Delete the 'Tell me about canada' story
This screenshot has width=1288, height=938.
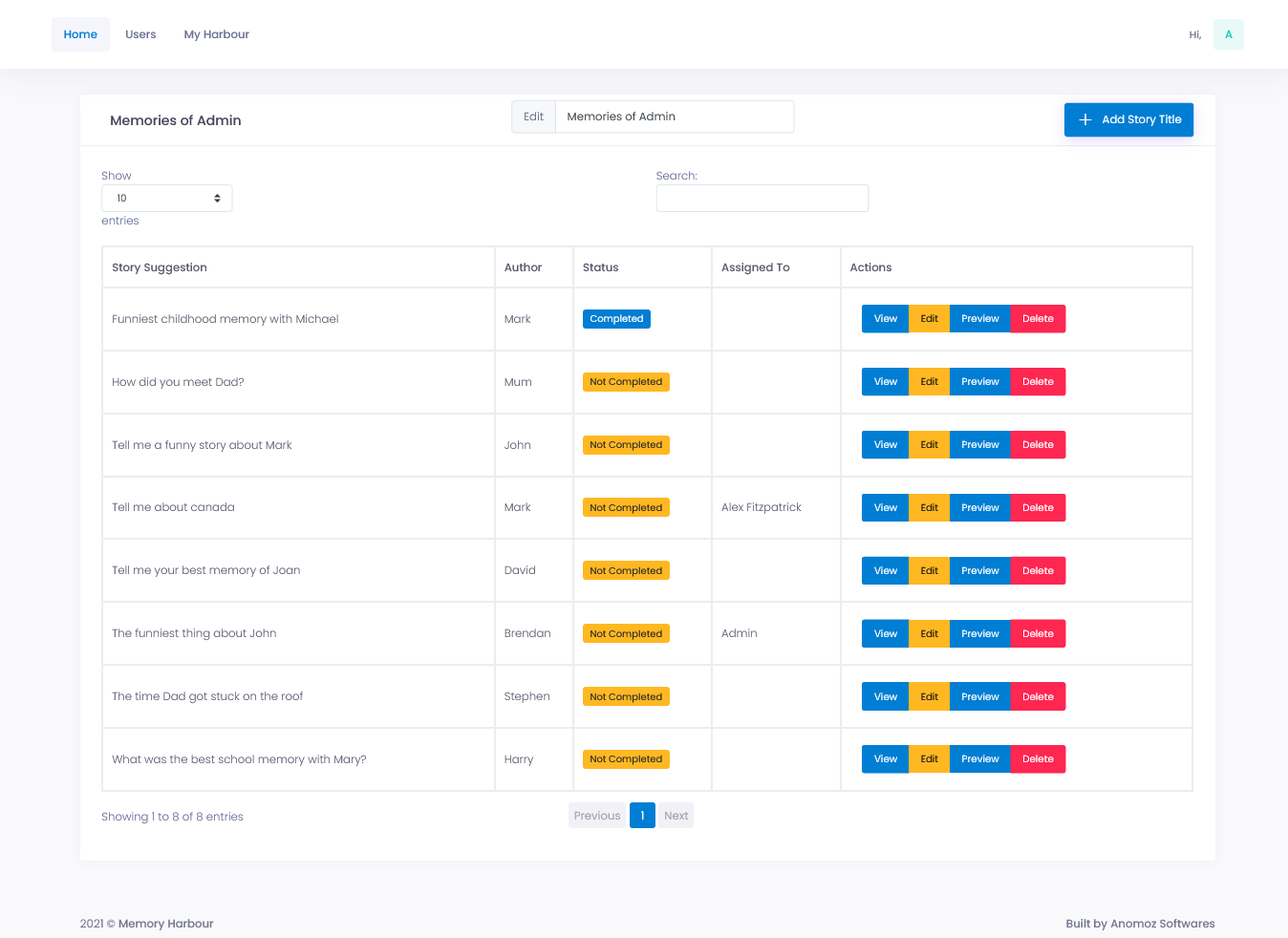tap(1038, 508)
